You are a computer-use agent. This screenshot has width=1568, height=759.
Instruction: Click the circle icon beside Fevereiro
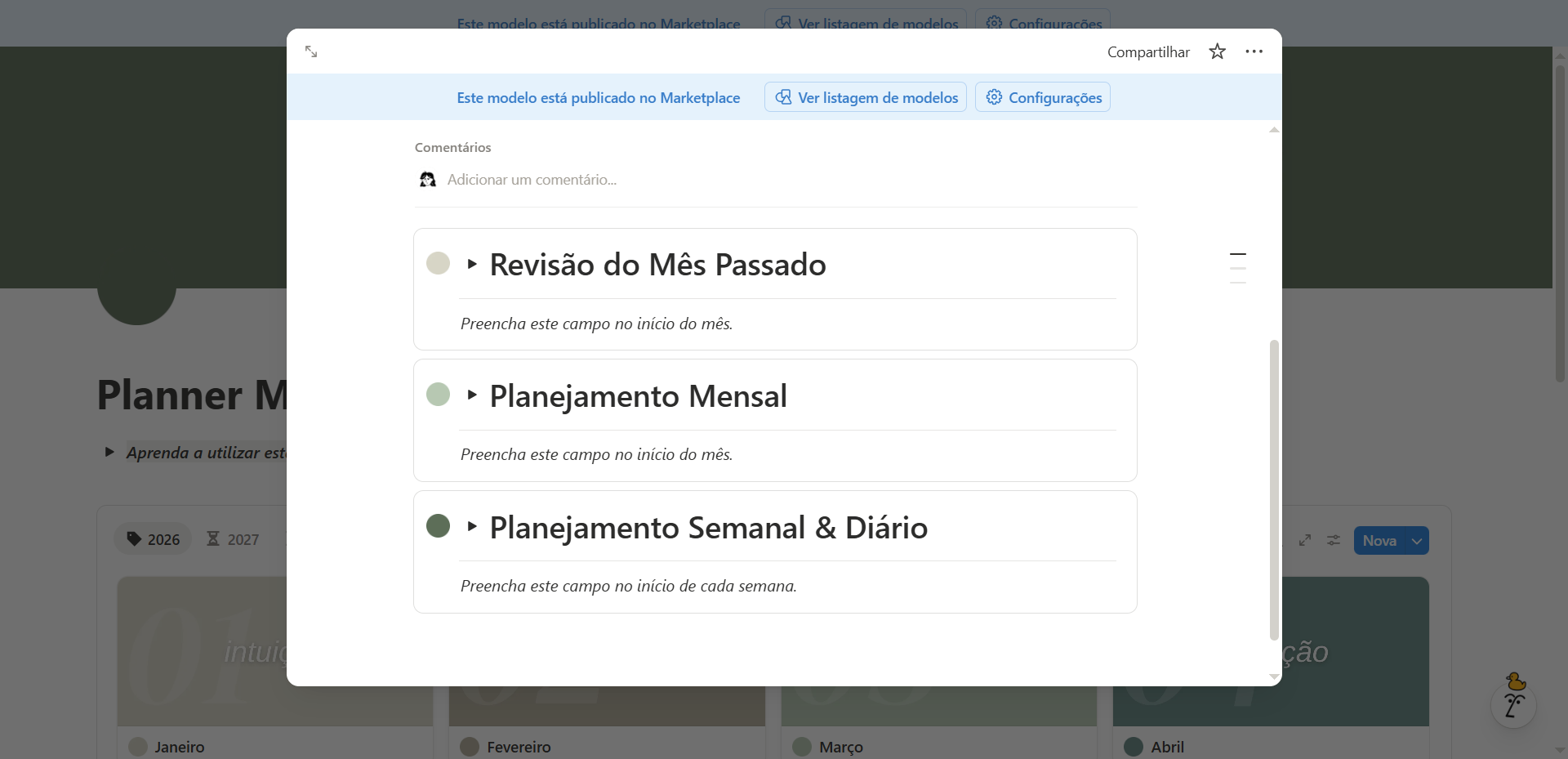(x=470, y=747)
